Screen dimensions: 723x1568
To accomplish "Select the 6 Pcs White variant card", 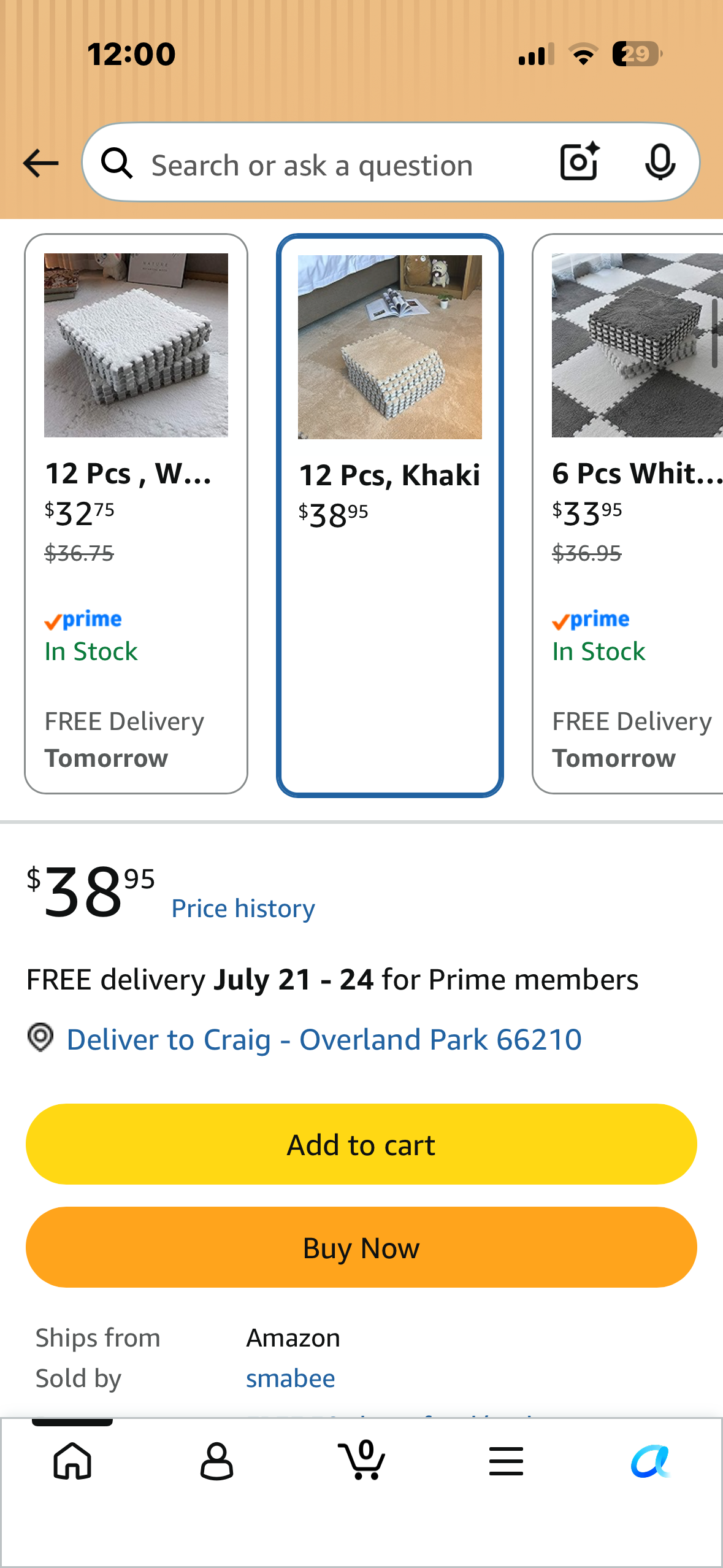I will click(628, 513).
